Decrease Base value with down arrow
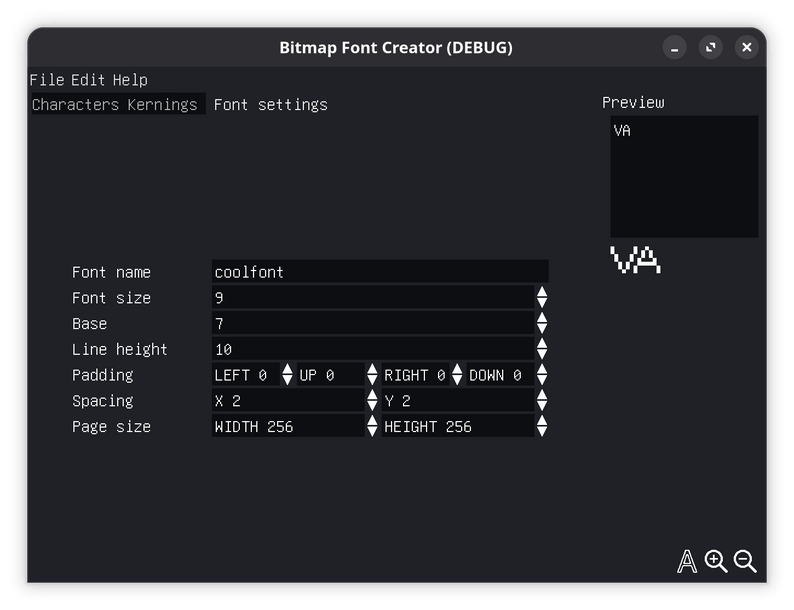Image resolution: width=794 pixels, height=610 pixels. coord(542,329)
